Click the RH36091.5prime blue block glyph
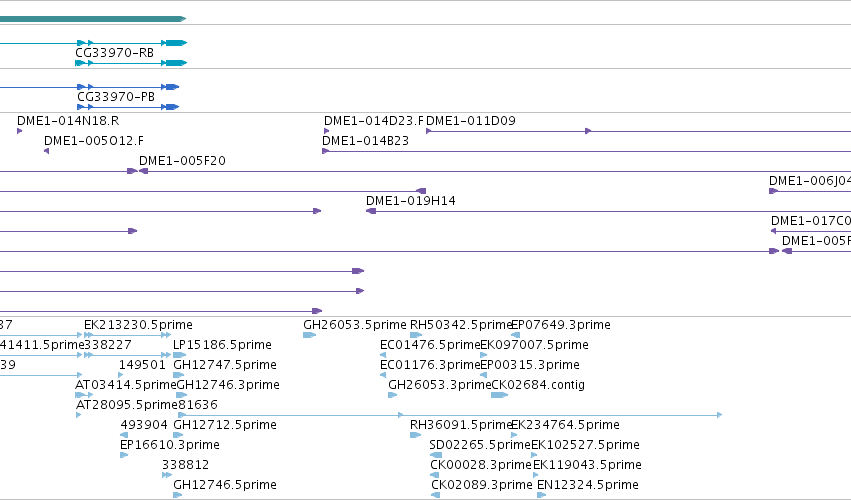 click(415, 435)
